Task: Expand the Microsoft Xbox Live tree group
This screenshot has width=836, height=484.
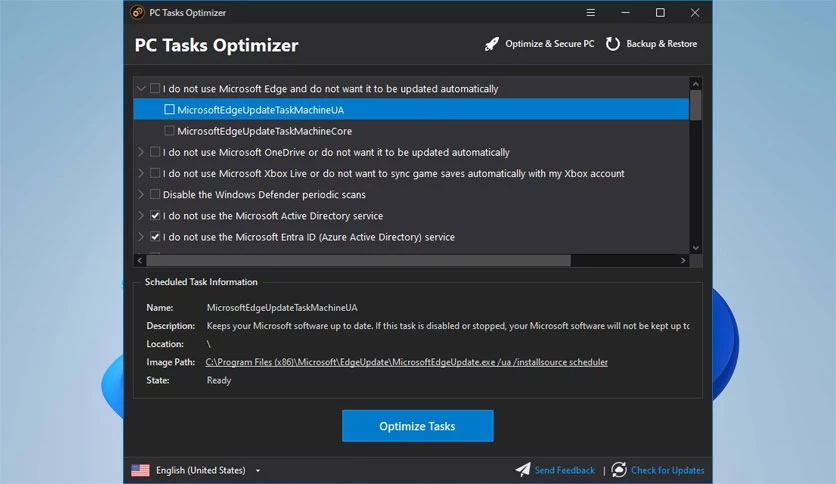Action: (x=141, y=173)
